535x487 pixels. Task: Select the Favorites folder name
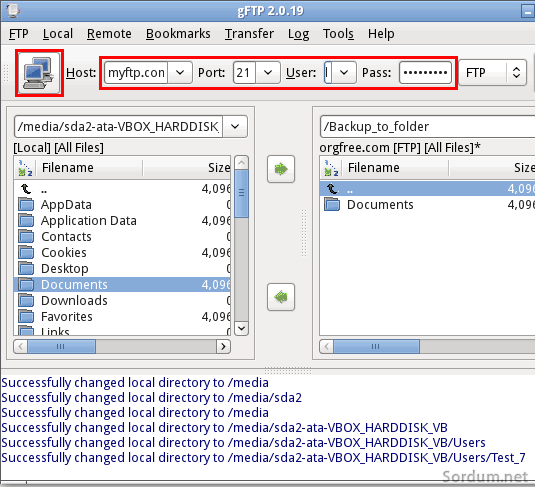pyautogui.click(x=67, y=317)
